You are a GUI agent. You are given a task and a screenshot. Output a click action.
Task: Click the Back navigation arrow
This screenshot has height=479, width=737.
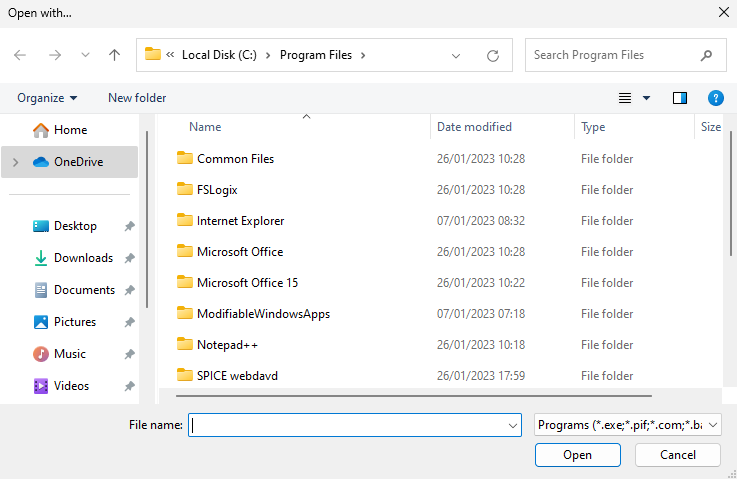(21, 56)
